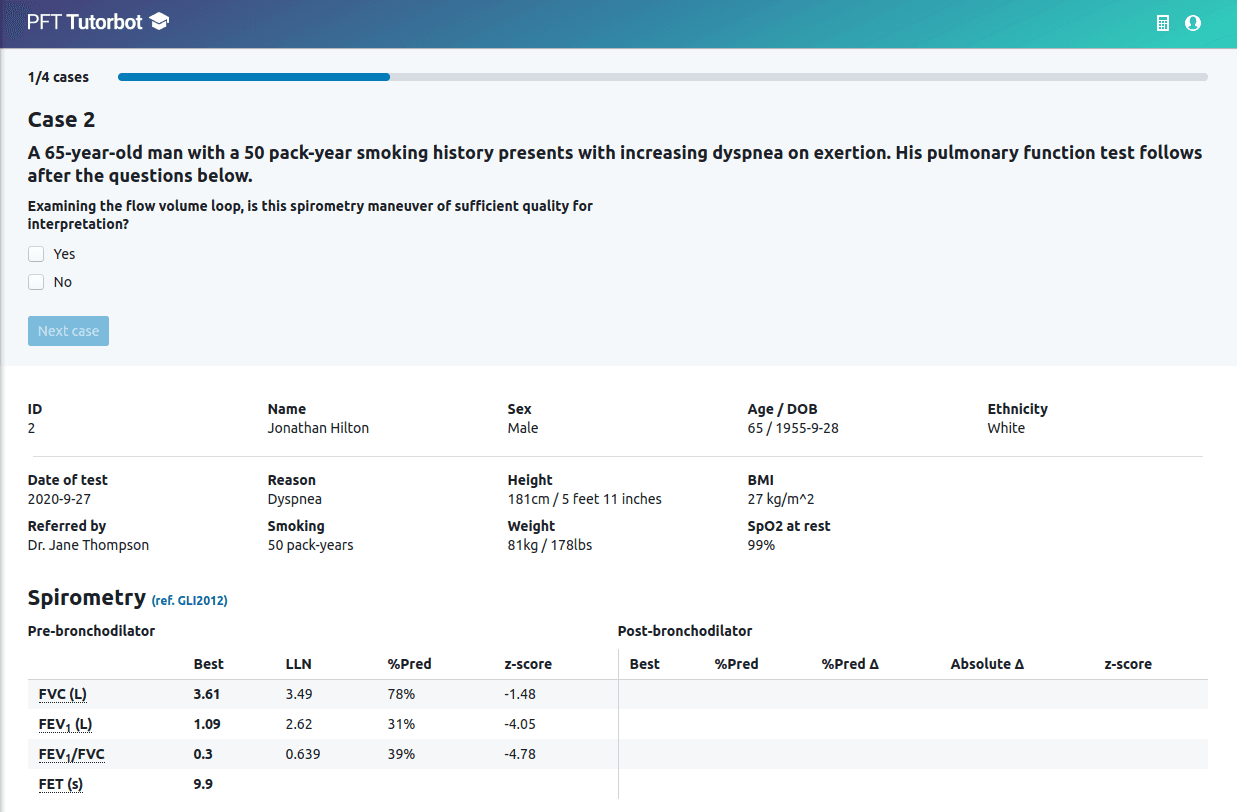Click the LLN column header
Viewport: 1237px width, 812px height.
pyautogui.click(x=298, y=664)
